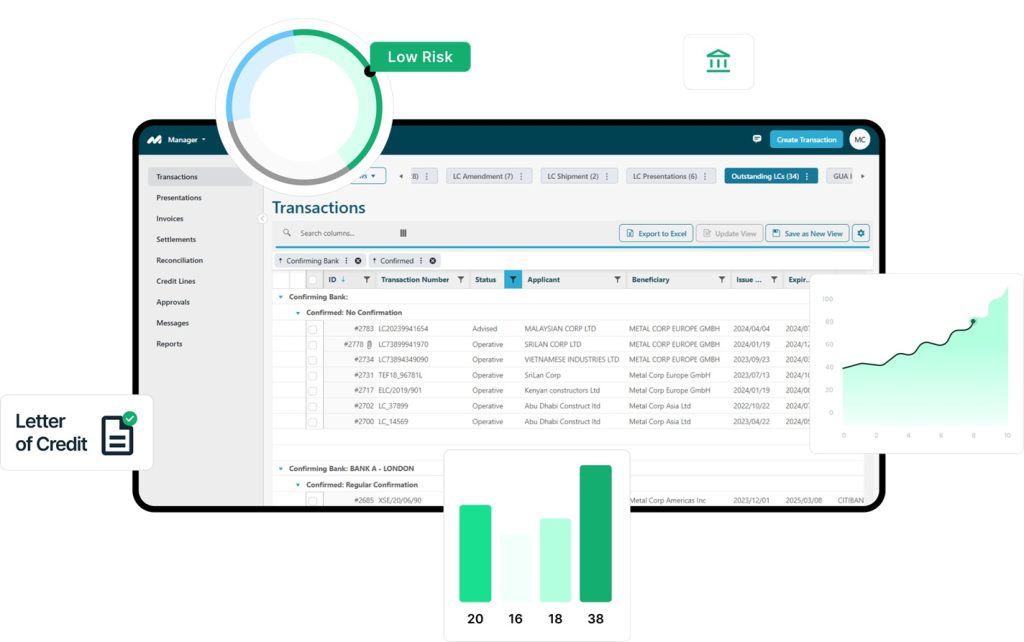This screenshot has height=642, width=1024.
Task: Click the Export to Excel button
Action: 655,233
